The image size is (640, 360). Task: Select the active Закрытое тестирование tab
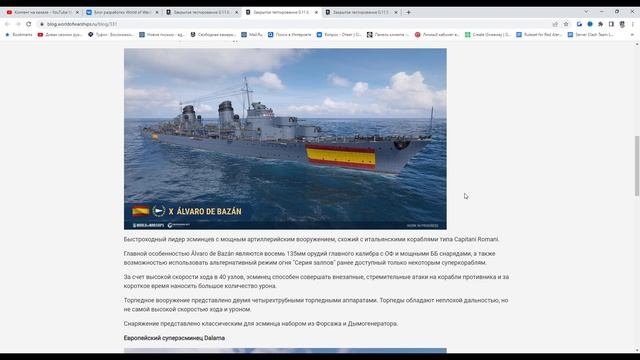[282, 12]
